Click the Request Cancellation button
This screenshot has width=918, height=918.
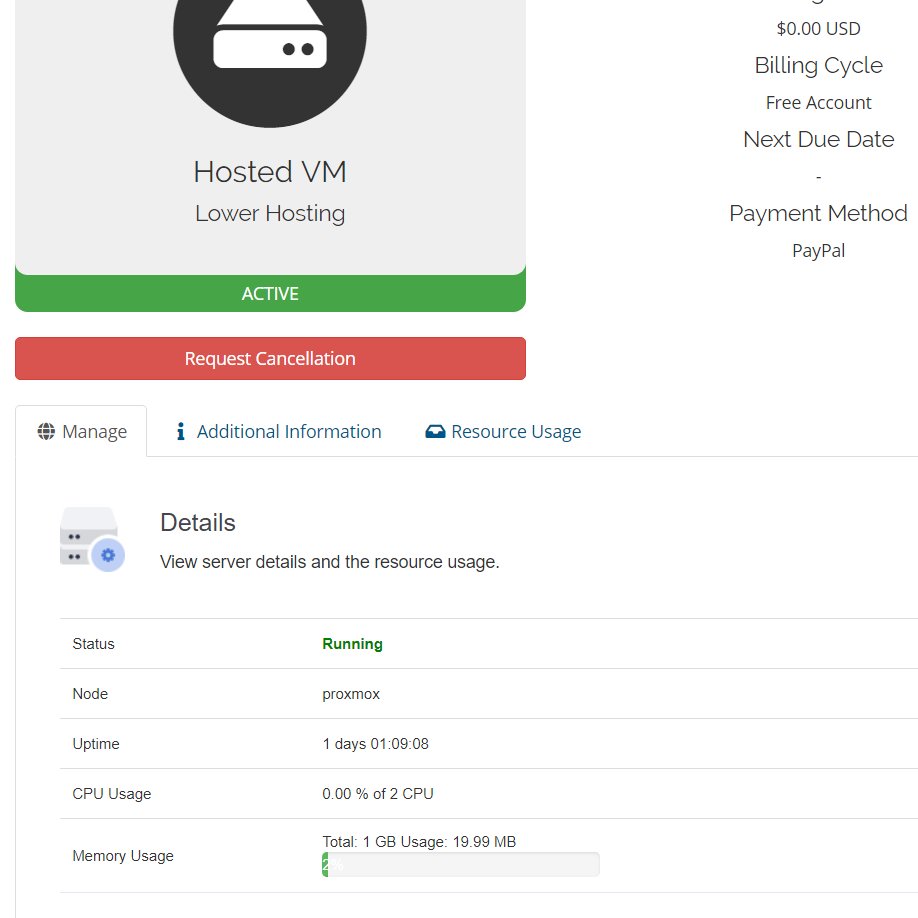tap(270, 358)
